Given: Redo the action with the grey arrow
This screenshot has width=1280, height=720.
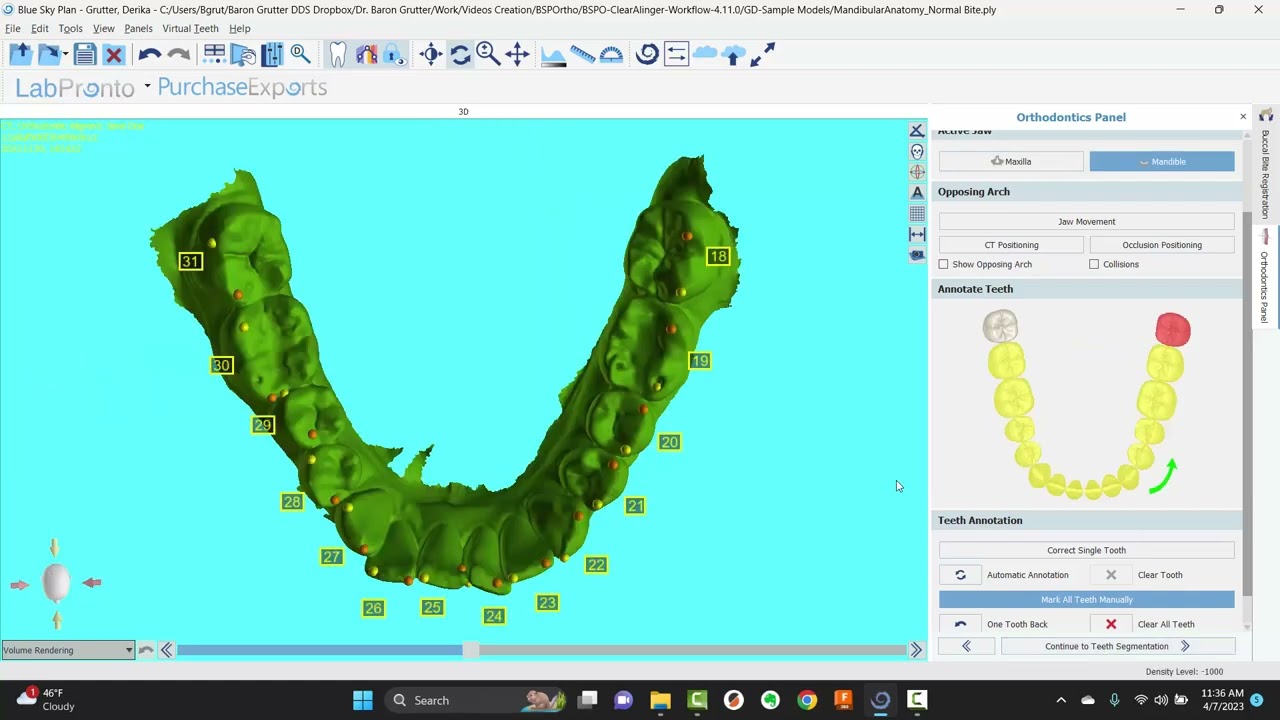Looking at the screenshot, I should [179, 55].
